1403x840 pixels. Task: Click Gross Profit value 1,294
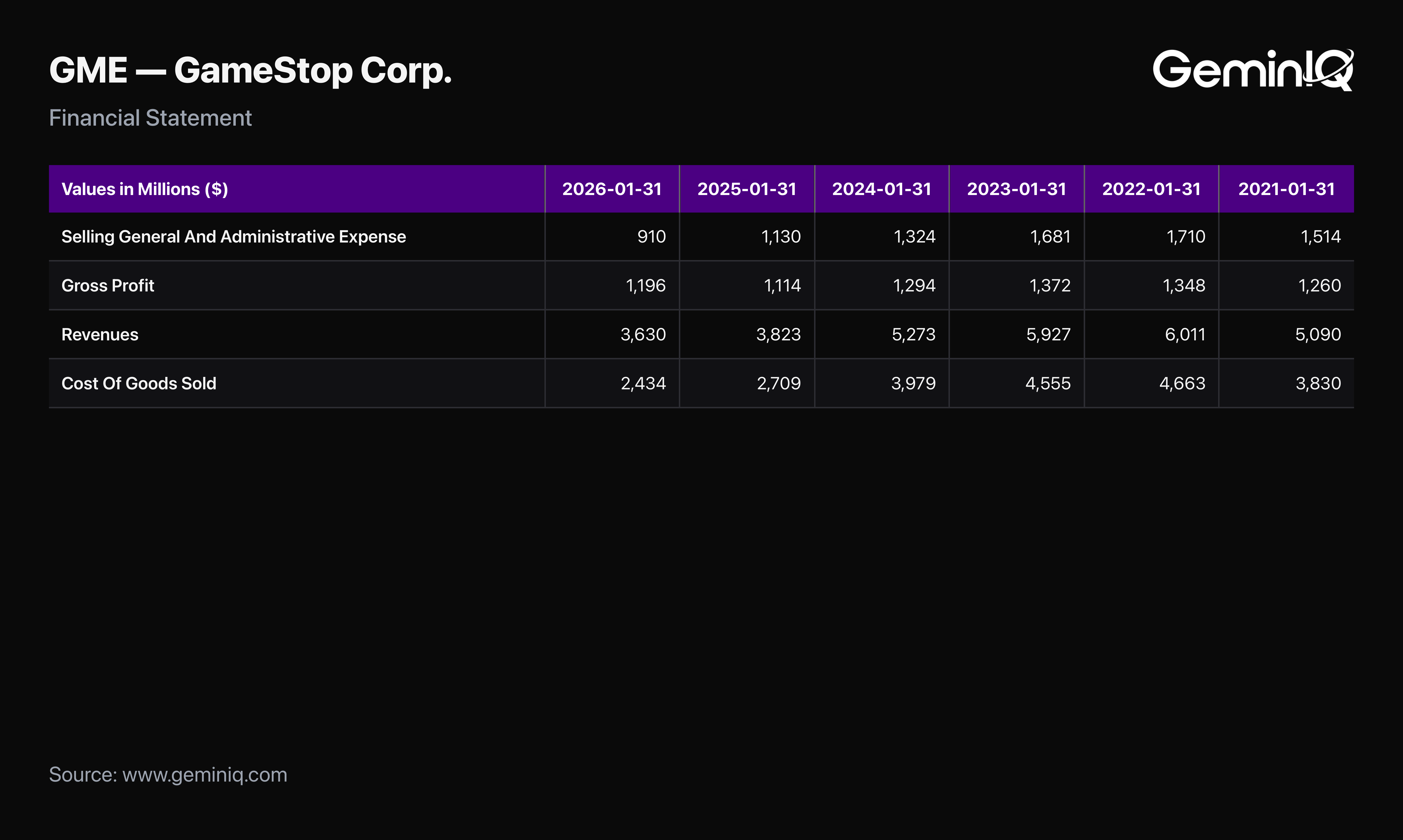pyautogui.click(x=914, y=285)
